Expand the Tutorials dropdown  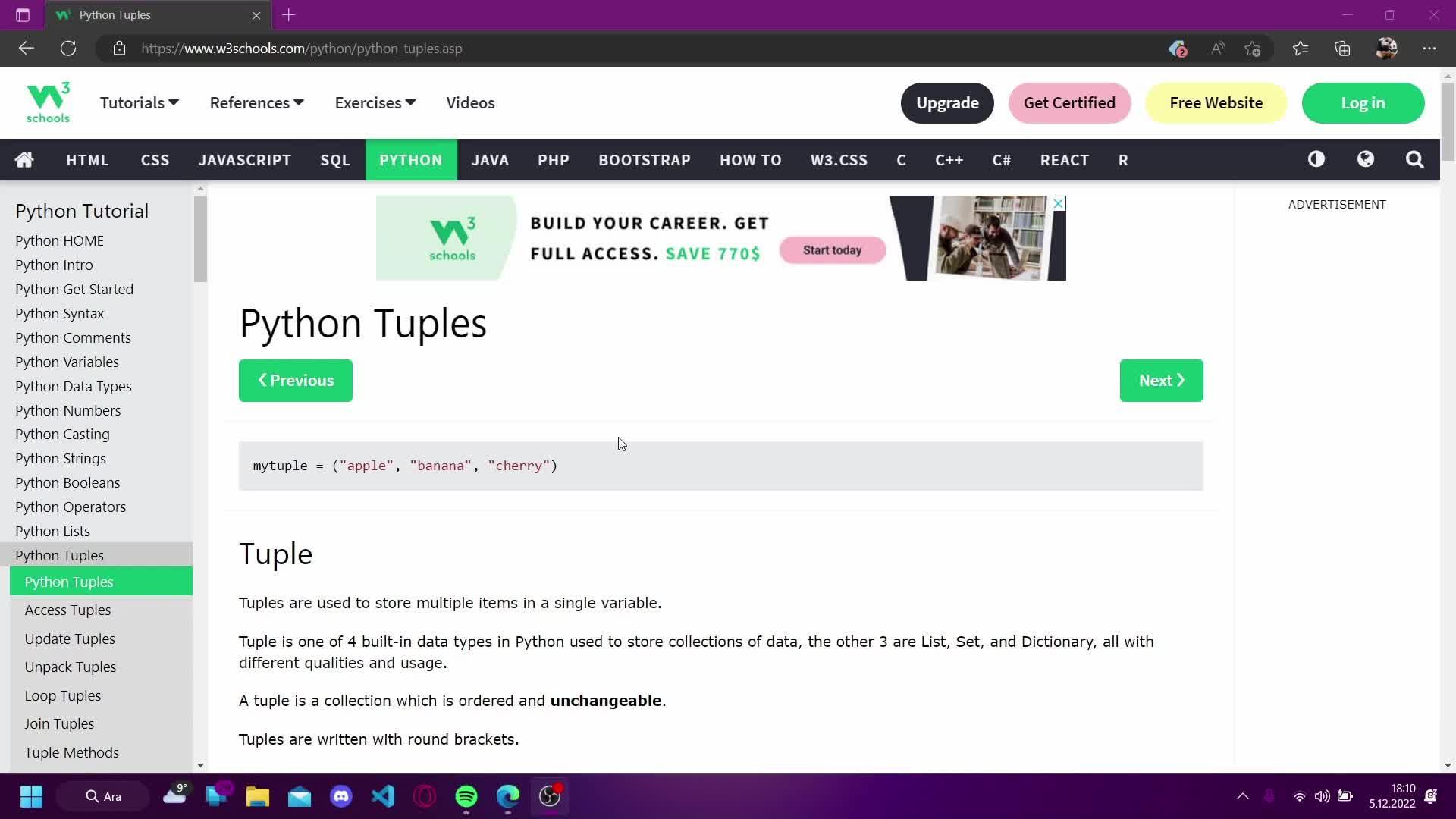click(140, 103)
